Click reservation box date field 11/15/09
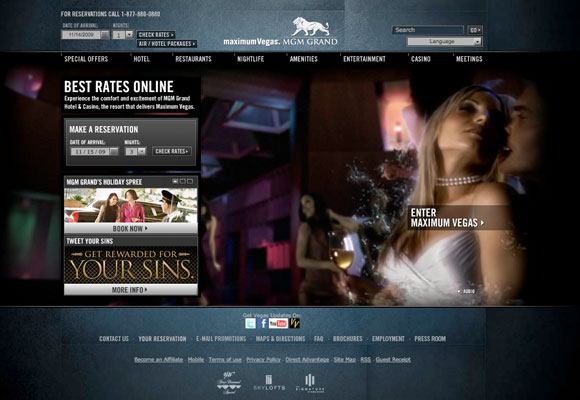 pyautogui.click(x=90, y=151)
